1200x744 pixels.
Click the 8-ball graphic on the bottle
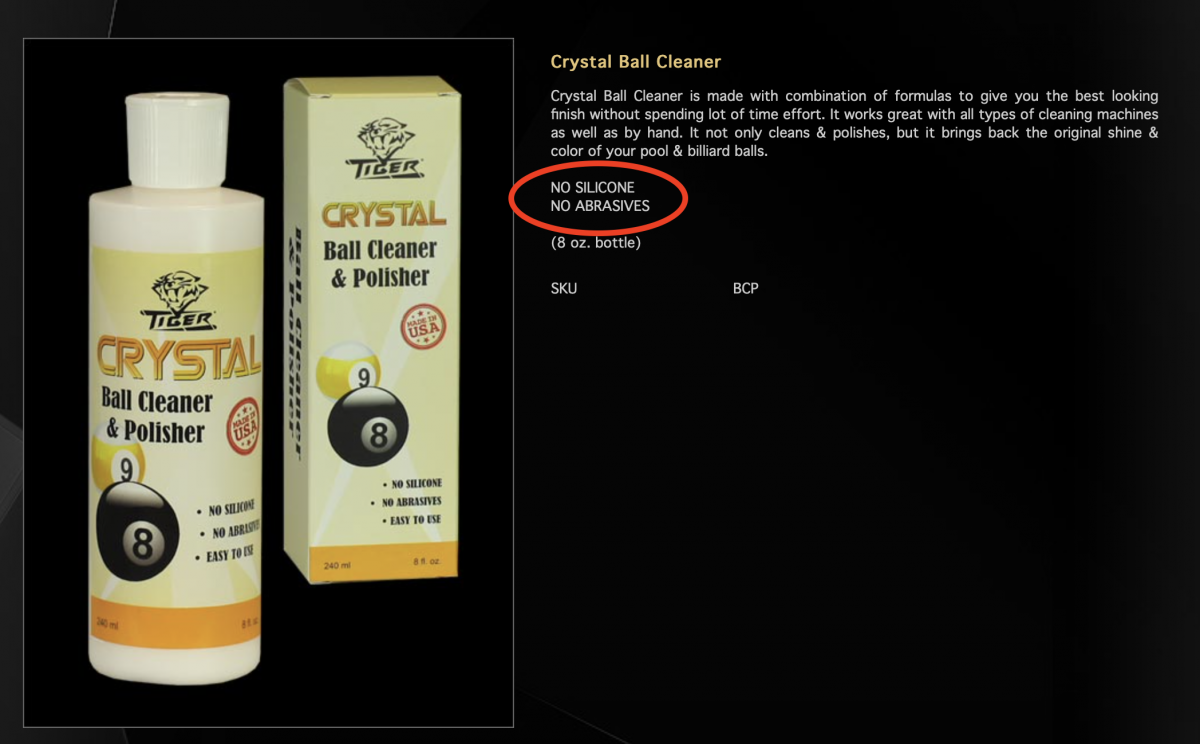coord(142,535)
